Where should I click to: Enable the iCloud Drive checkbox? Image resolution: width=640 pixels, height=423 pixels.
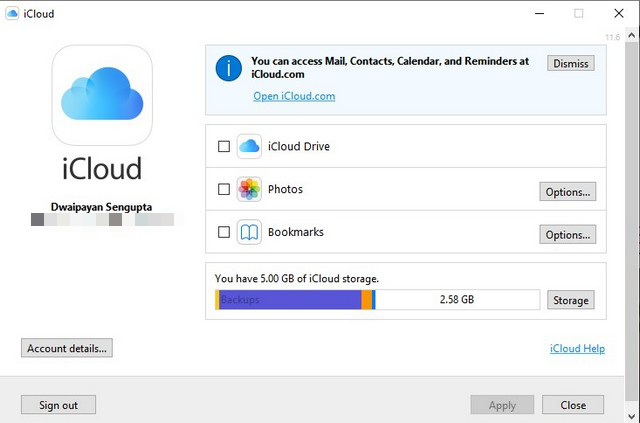pos(224,146)
